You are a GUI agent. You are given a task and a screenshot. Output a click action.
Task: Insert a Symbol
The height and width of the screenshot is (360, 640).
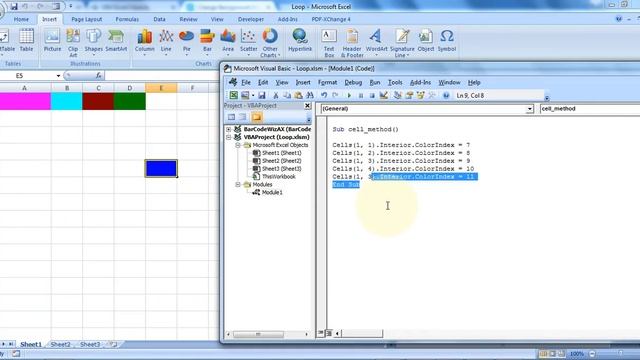click(447, 41)
